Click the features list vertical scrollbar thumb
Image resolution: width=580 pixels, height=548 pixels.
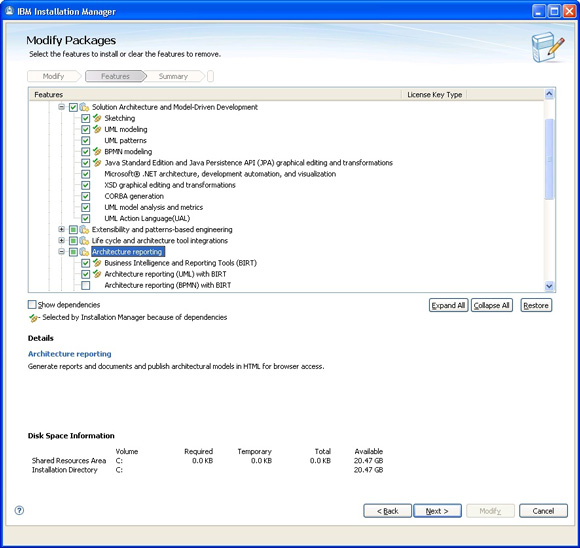[549, 159]
